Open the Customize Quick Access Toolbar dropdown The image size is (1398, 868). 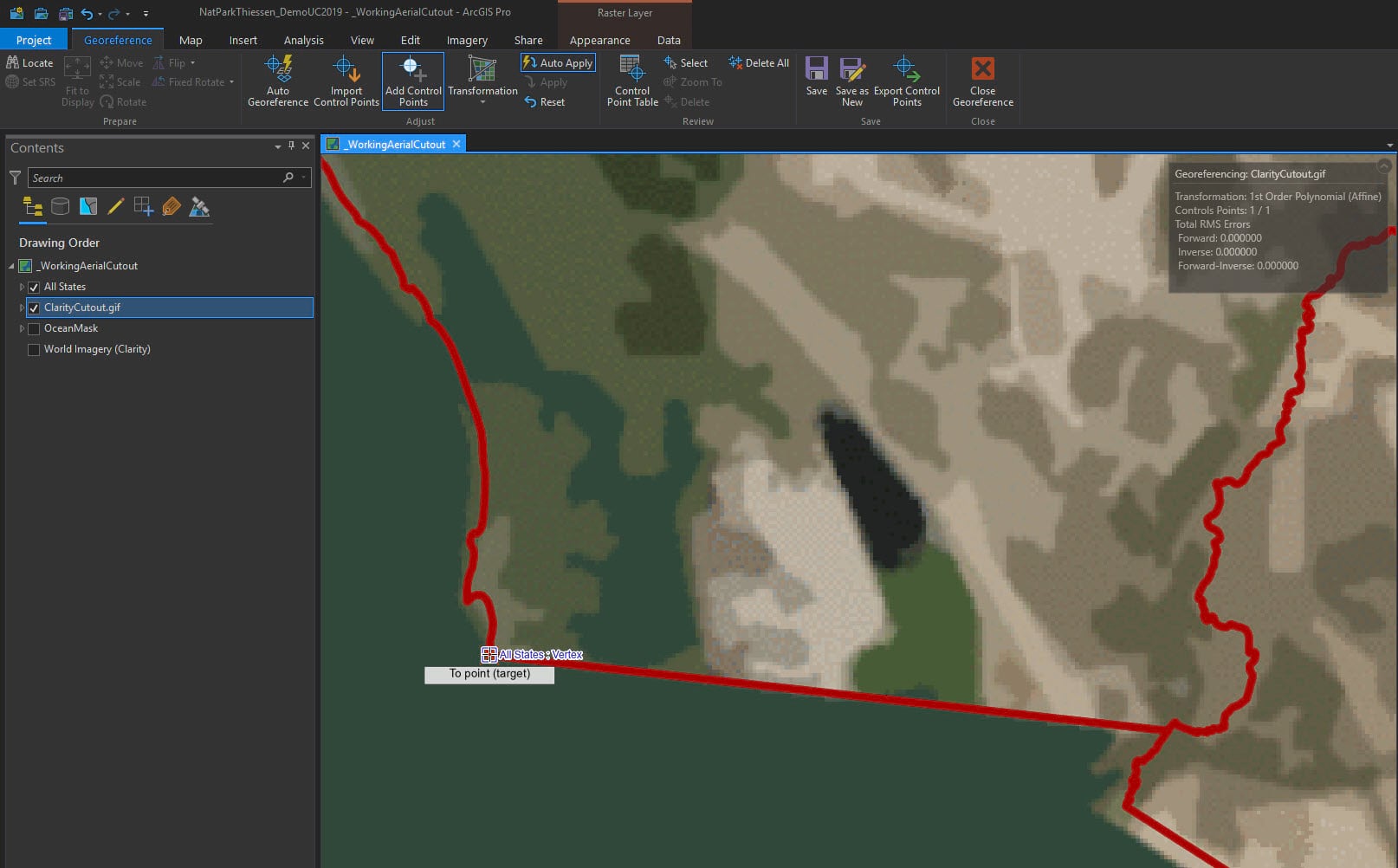146,14
